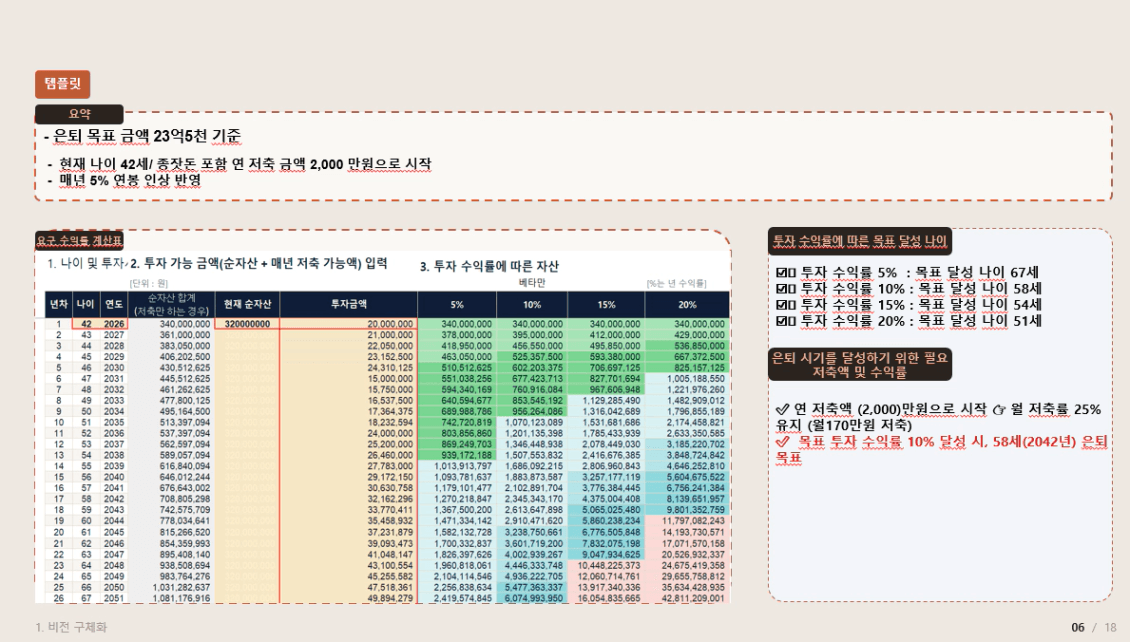Select the 현재 순자산 column header
Screen dimensions: 1130x642
click(247, 305)
